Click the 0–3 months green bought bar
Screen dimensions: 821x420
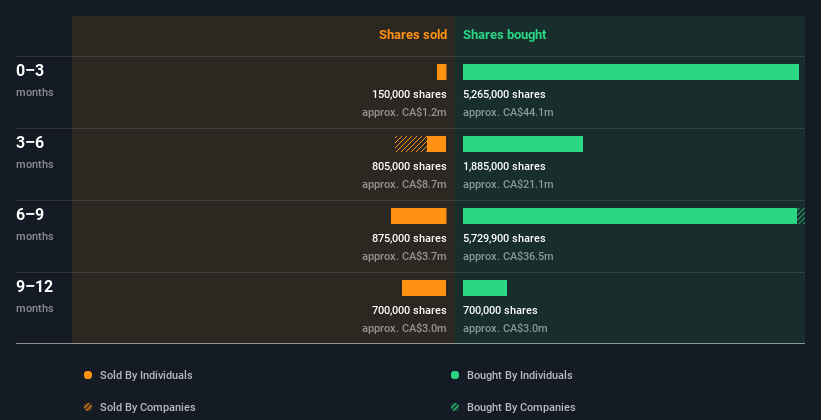coord(630,72)
